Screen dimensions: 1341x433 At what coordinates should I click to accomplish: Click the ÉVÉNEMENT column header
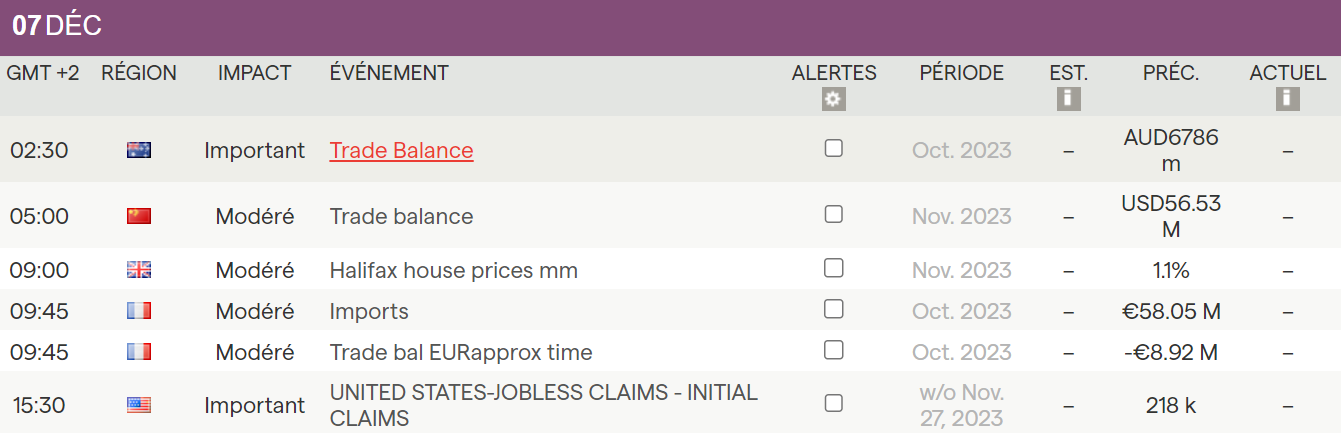tap(389, 73)
